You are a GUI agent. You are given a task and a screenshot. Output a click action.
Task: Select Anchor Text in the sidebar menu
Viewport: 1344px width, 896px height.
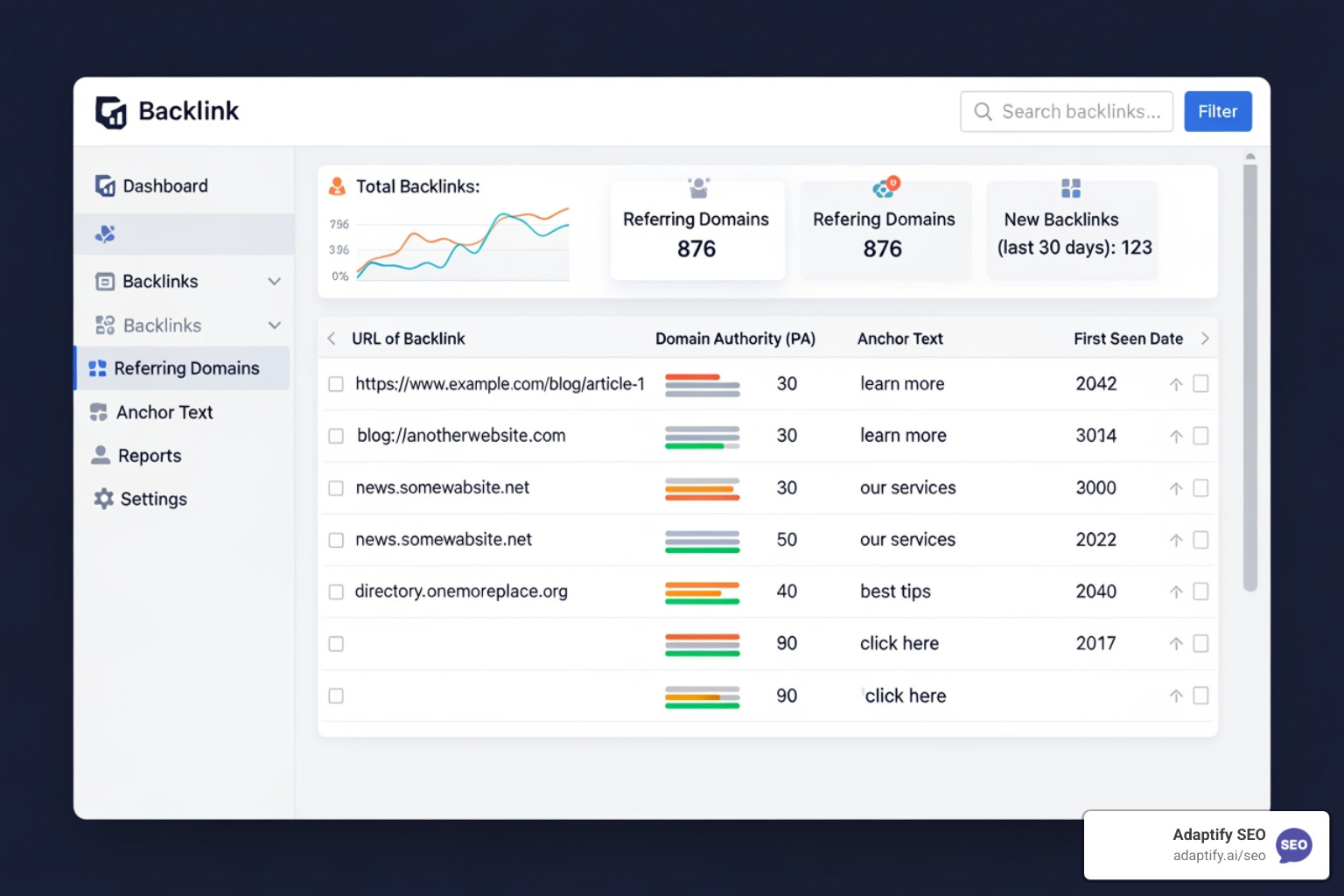164,411
